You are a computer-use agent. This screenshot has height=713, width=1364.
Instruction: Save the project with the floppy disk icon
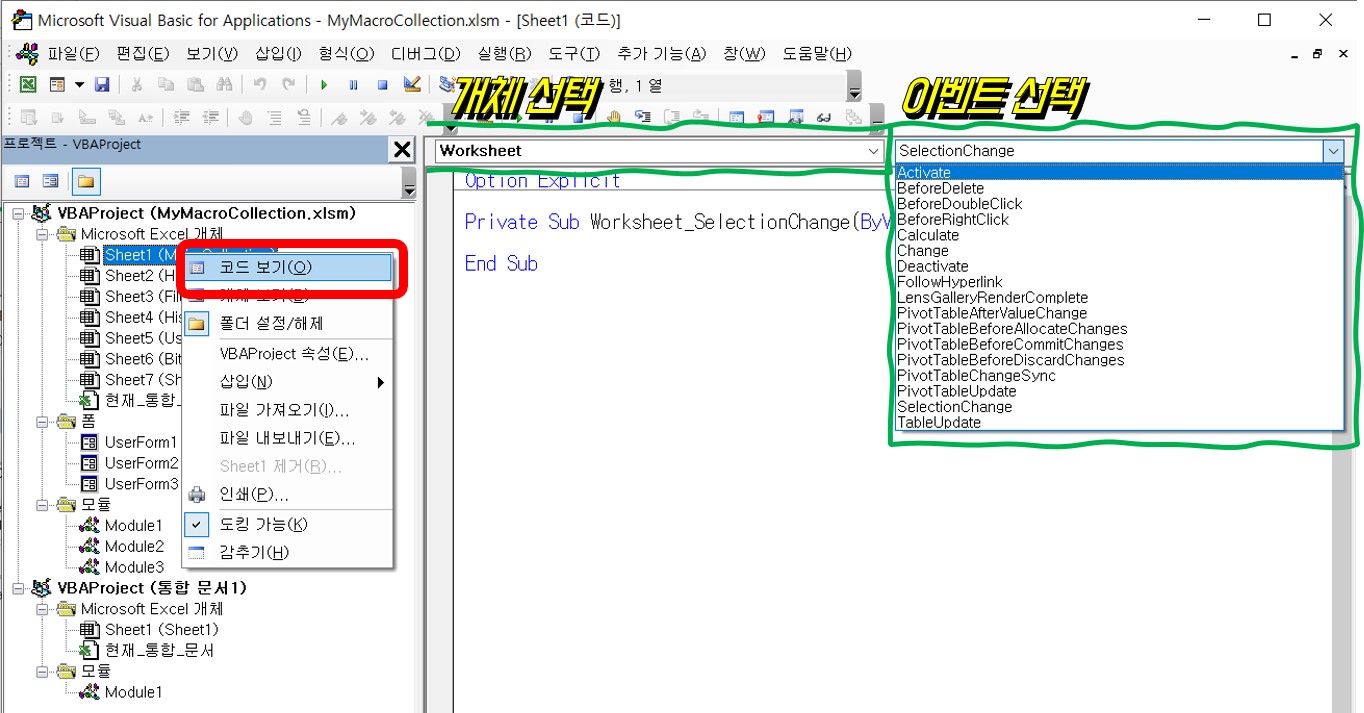pos(102,86)
